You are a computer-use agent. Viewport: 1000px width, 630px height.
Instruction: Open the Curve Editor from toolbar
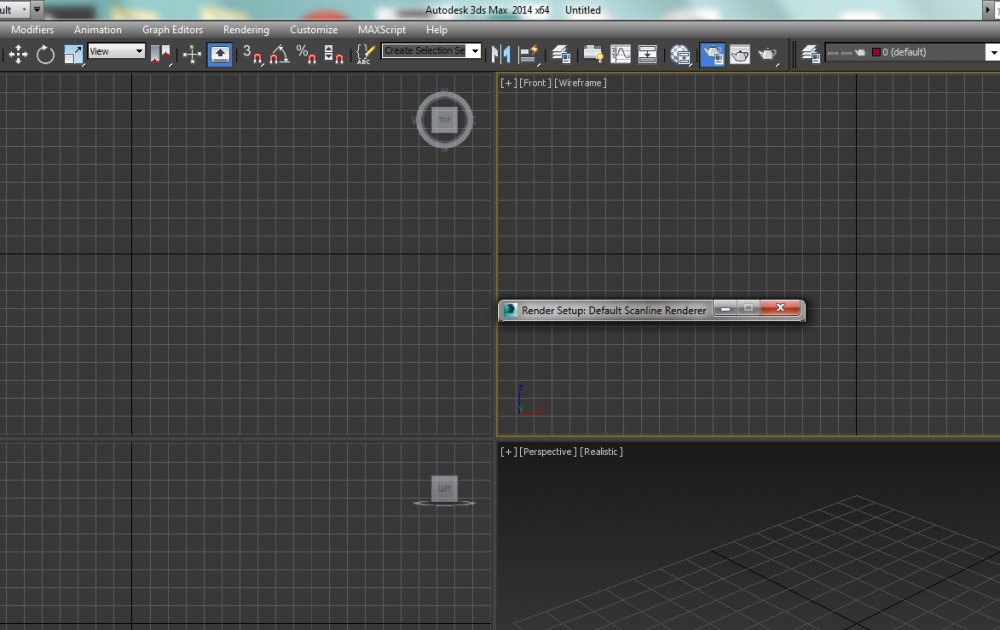click(621, 54)
